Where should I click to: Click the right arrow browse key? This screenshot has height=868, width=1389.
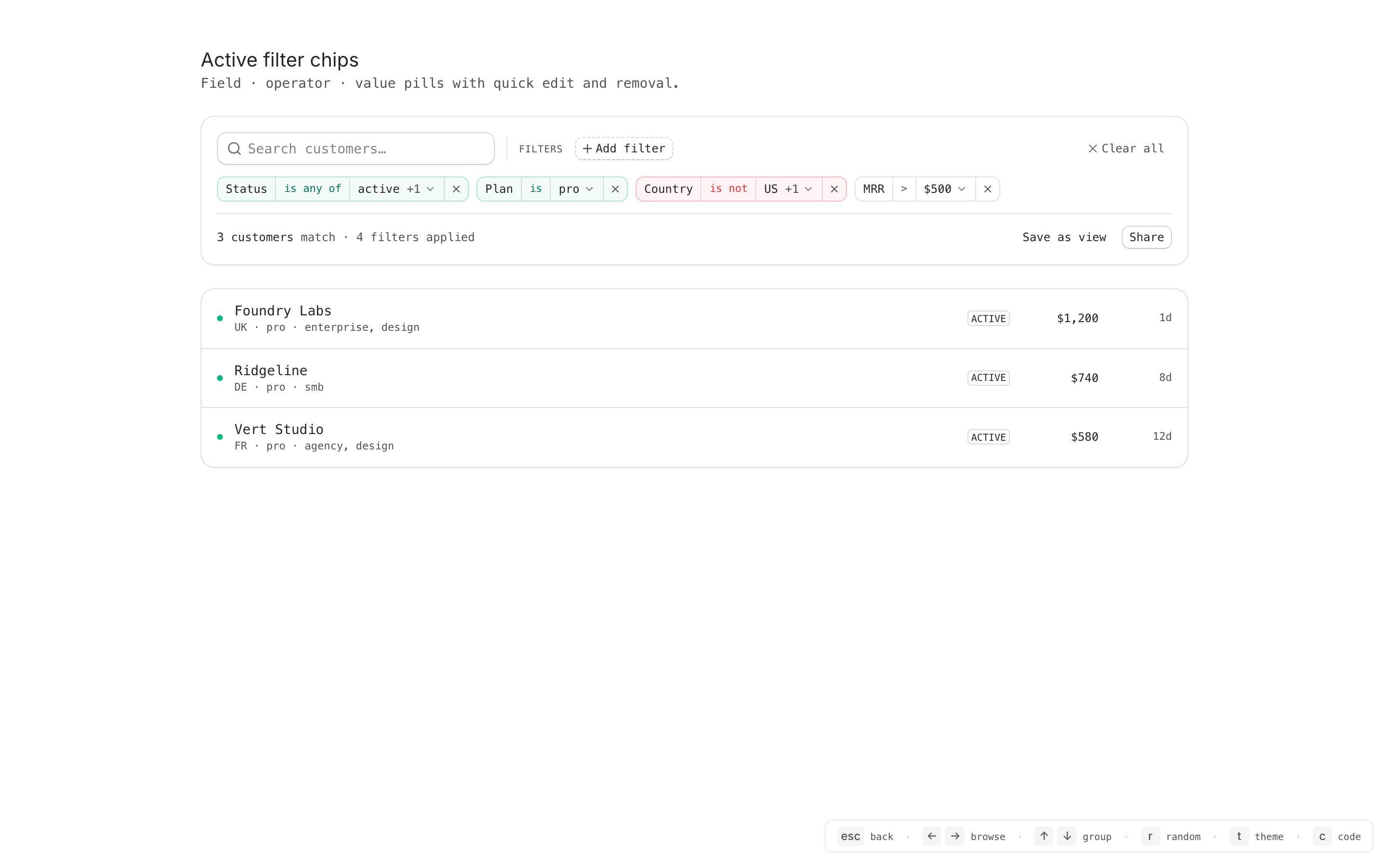(x=955, y=836)
